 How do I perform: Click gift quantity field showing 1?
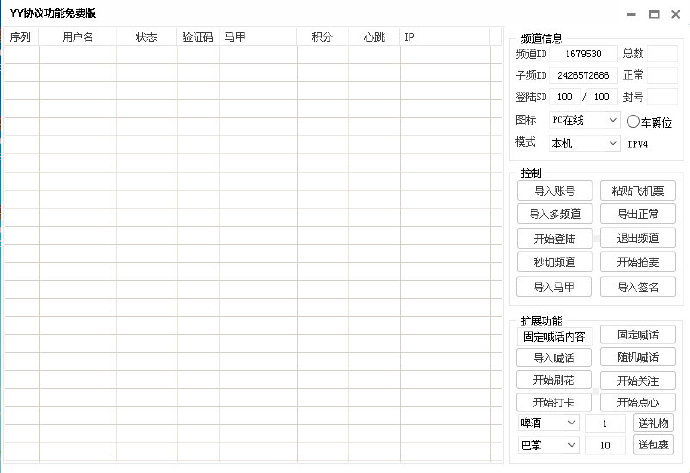coord(605,423)
